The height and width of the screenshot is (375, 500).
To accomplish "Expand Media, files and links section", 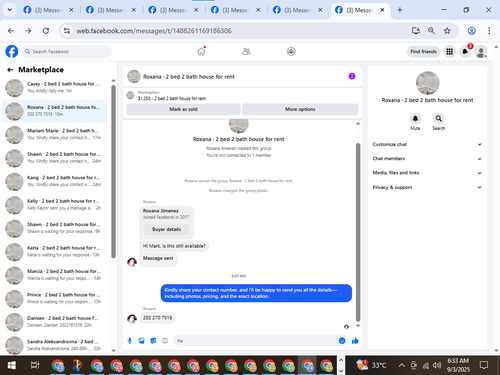I will coord(427,173).
